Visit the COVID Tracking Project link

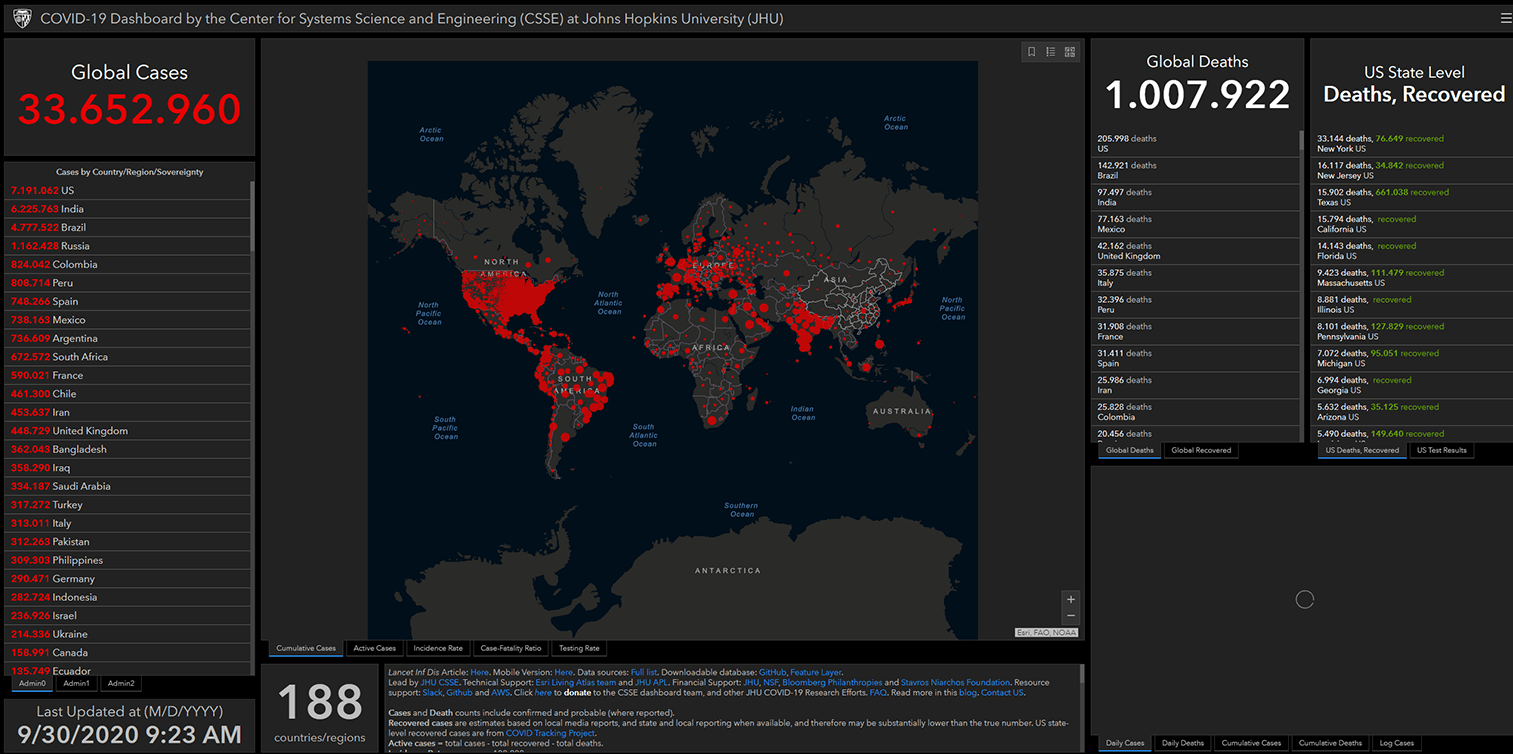click(550, 733)
